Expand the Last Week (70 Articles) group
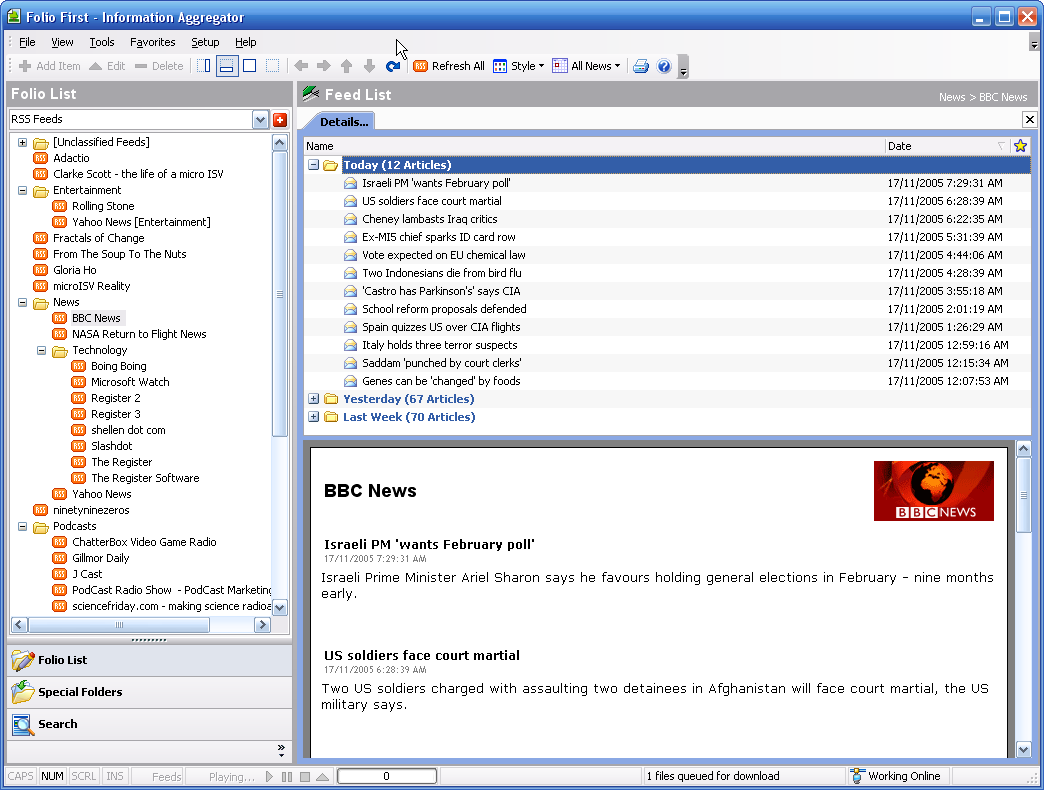The height and width of the screenshot is (790, 1044). pos(313,417)
